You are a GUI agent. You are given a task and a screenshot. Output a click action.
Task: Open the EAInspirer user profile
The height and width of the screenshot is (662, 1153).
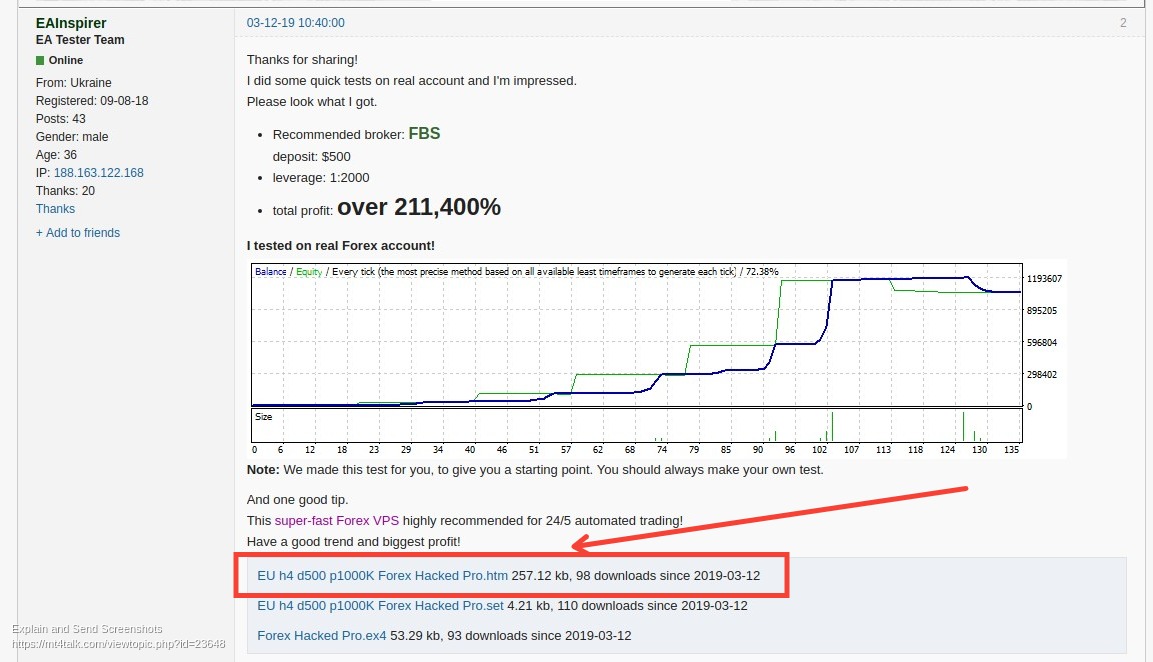(71, 23)
